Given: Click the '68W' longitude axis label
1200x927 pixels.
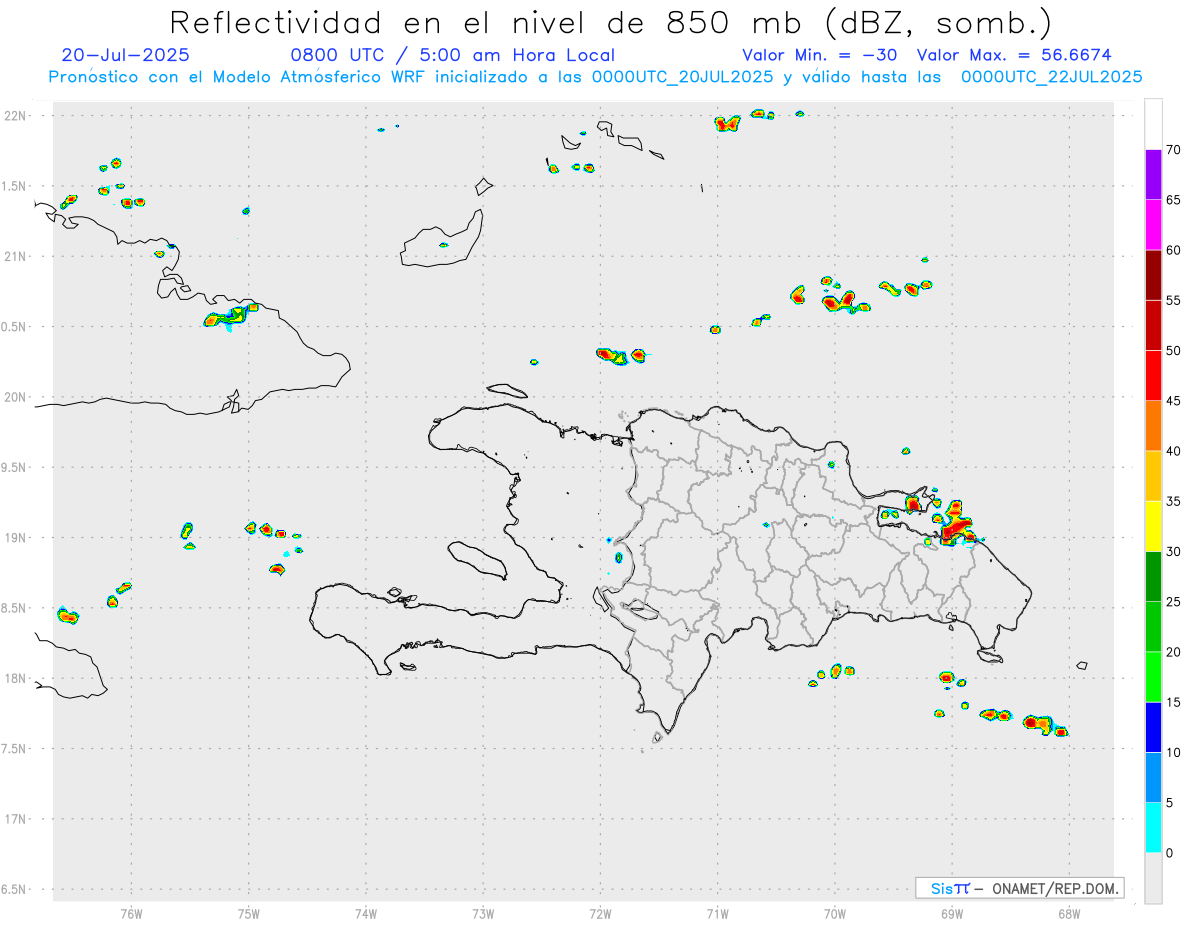Looking at the screenshot, I should click(1069, 913).
